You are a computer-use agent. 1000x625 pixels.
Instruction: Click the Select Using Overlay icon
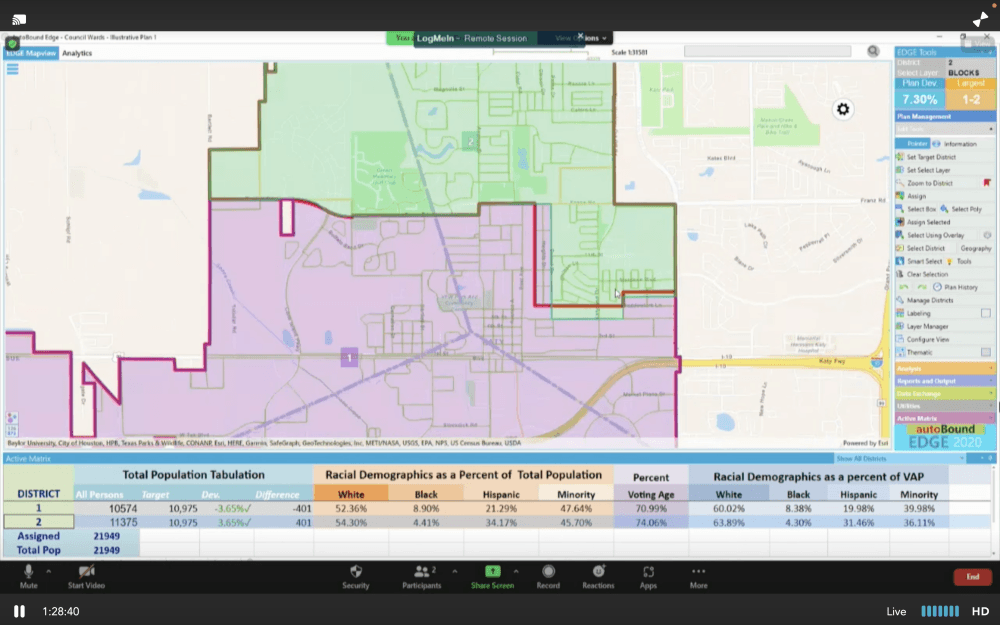click(x=900, y=235)
